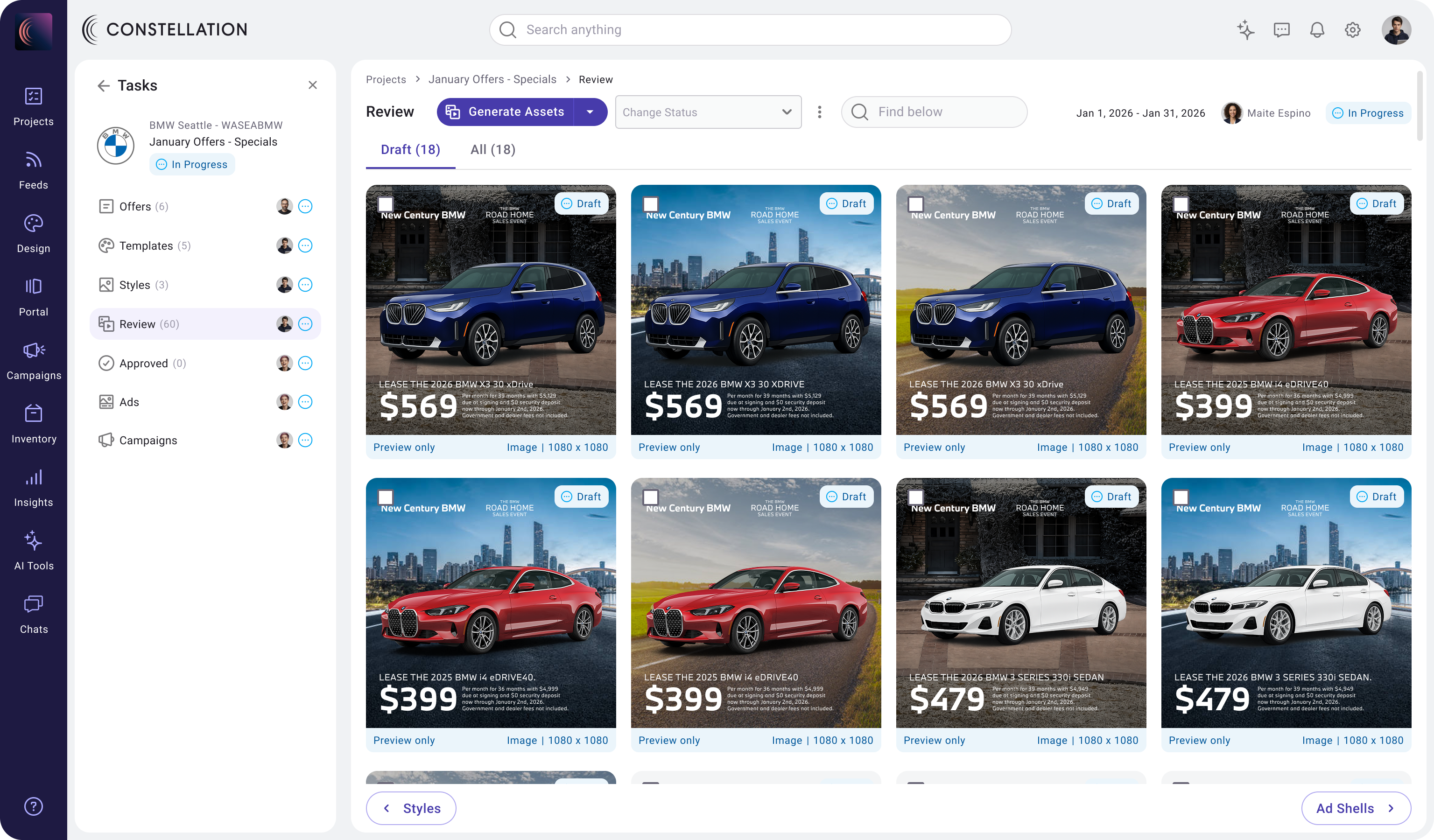Switch to the All (18) tab
Image resolution: width=1434 pixels, height=840 pixels.
pos(493,150)
